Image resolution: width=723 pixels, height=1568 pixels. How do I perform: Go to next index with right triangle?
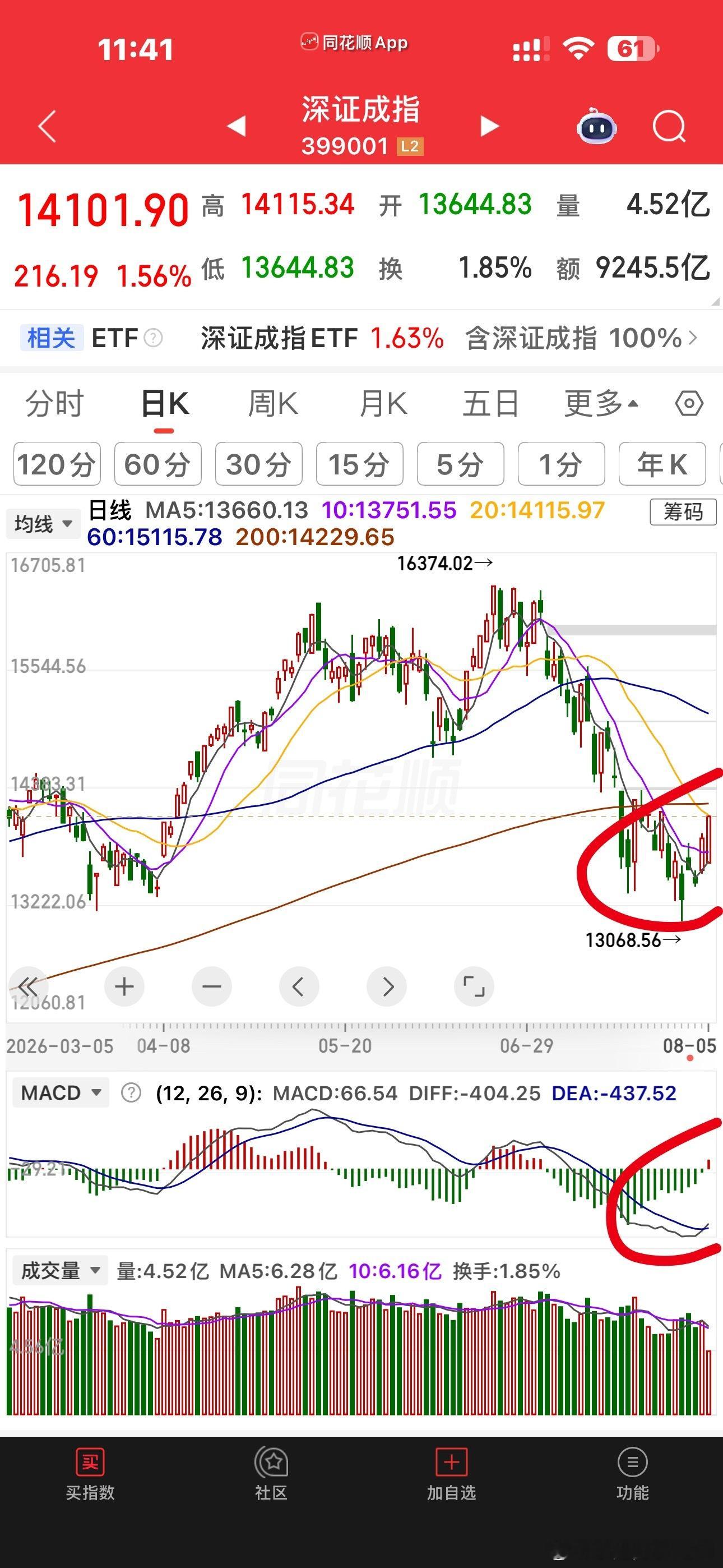tap(489, 126)
